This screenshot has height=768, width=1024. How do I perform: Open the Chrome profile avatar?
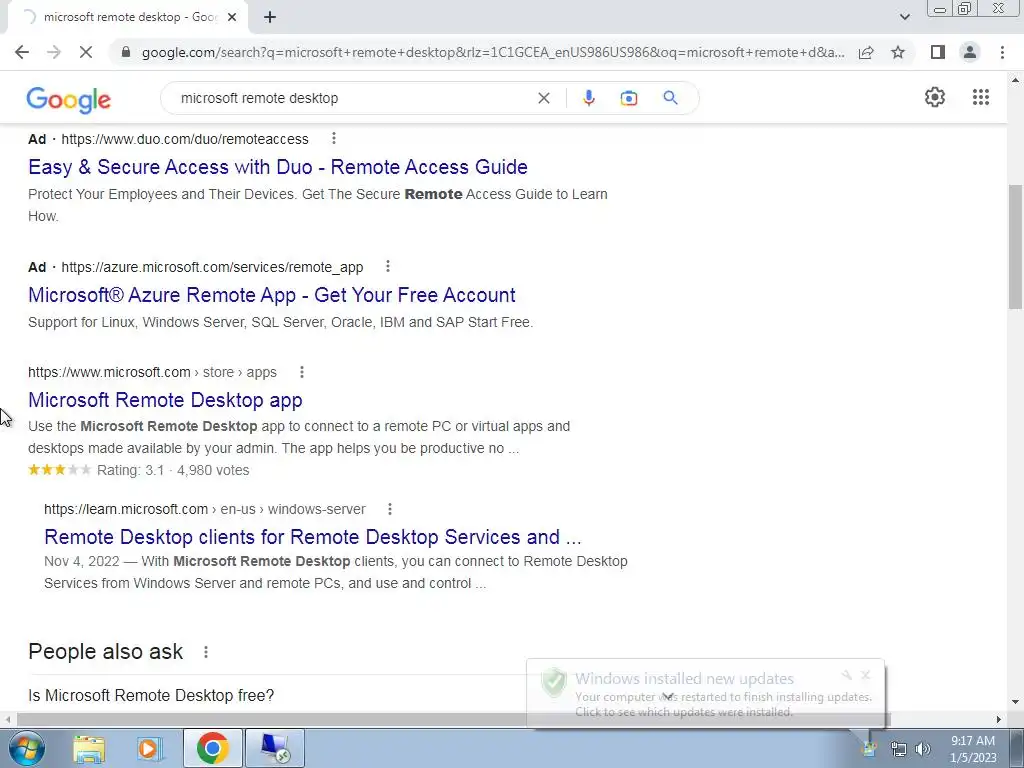click(970, 52)
